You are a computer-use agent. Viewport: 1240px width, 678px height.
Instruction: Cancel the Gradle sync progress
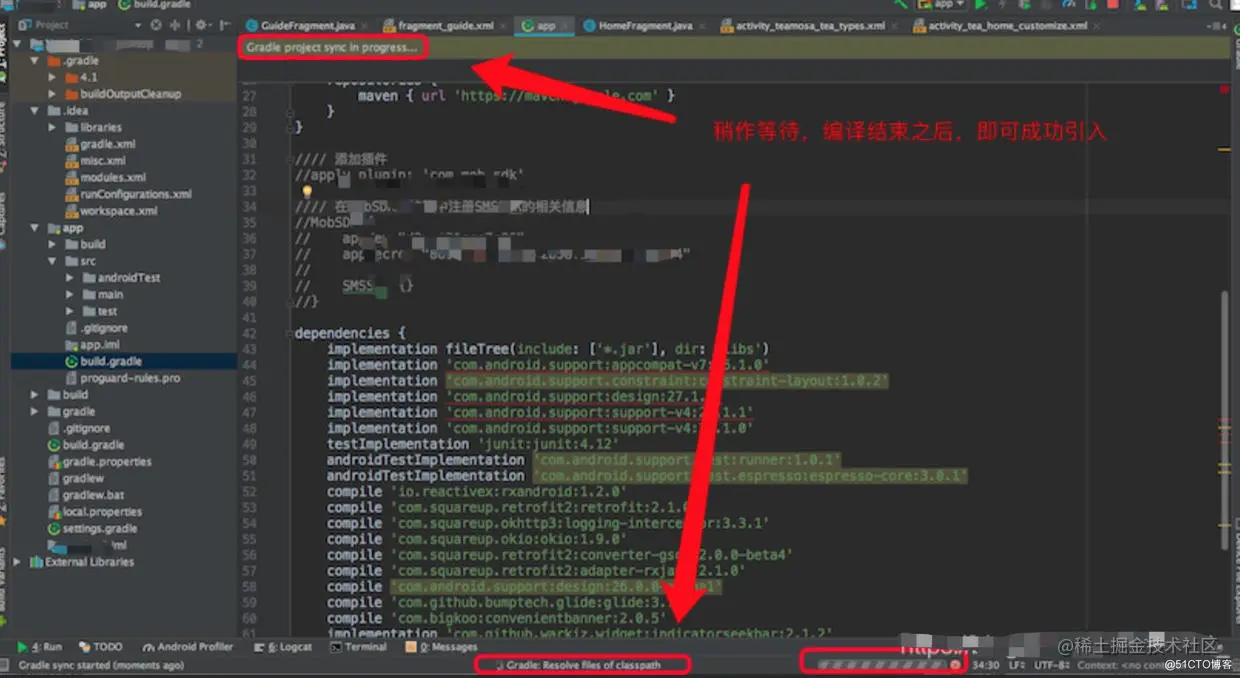pyautogui.click(x=955, y=664)
